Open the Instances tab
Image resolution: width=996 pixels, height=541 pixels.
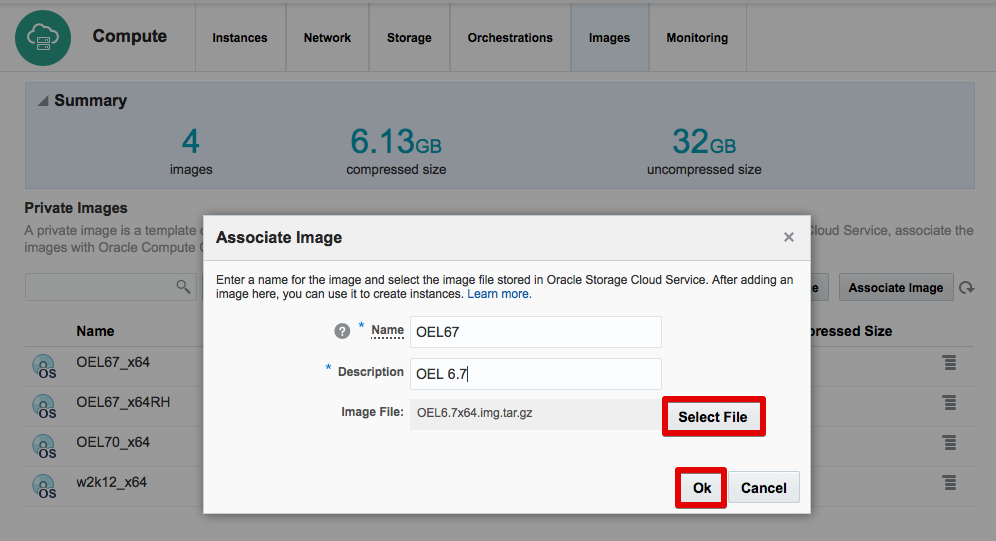[x=239, y=37]
